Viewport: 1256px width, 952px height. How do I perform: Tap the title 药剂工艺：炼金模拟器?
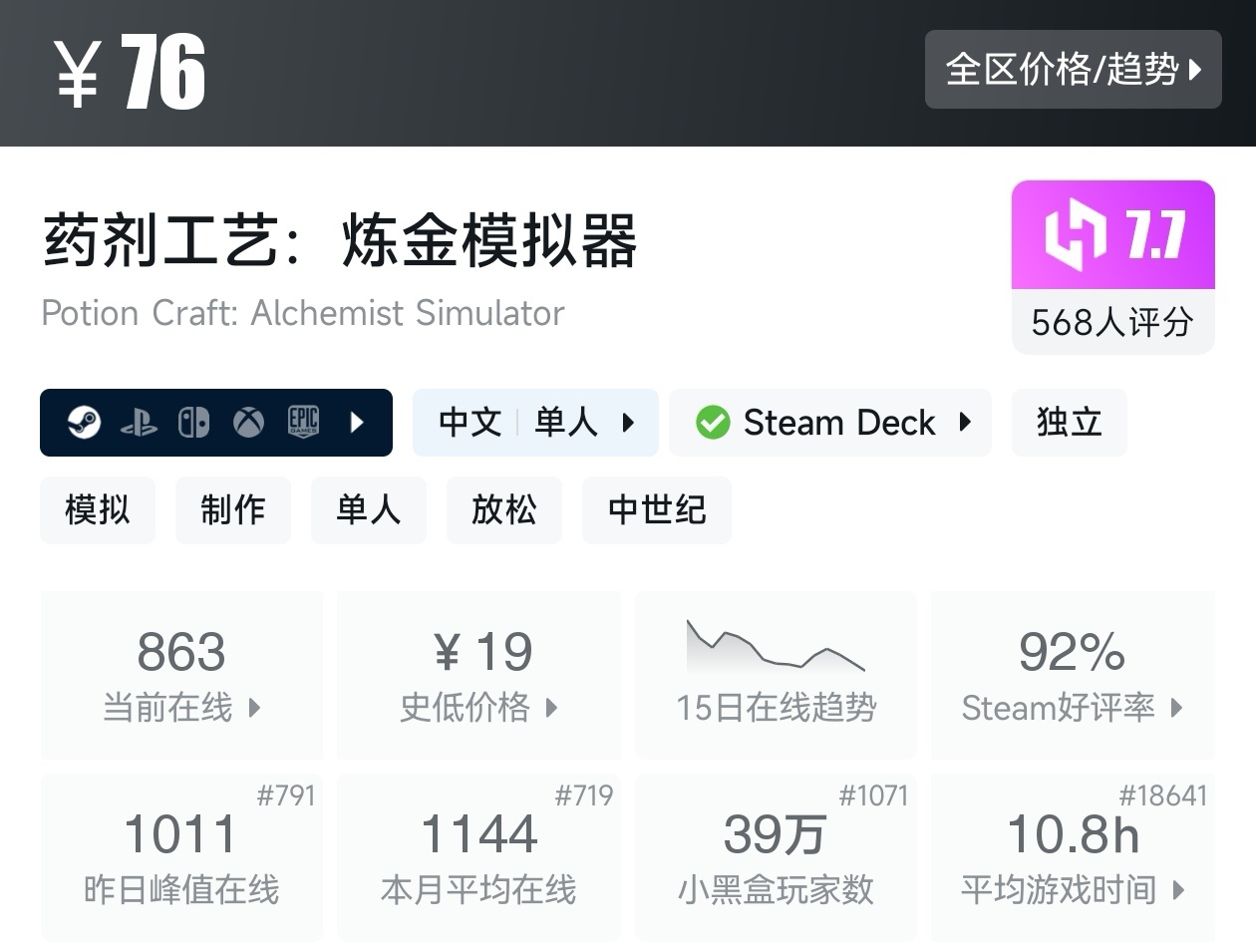point(340,240)
